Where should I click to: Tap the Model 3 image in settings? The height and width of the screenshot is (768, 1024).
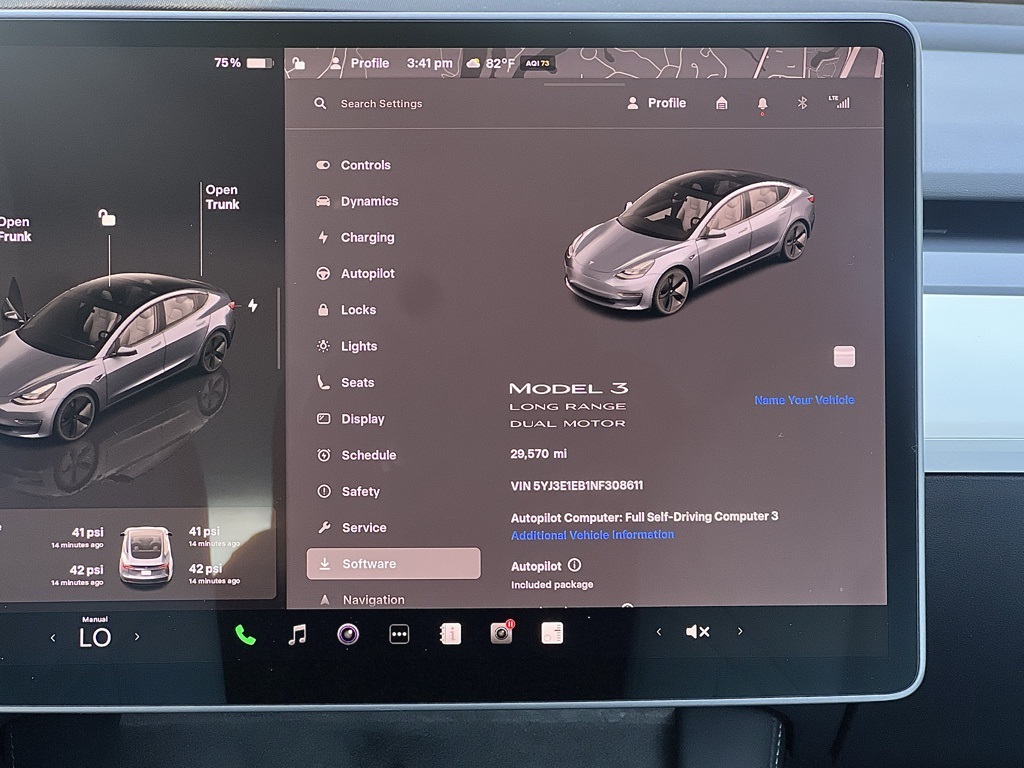pos(690,243)
